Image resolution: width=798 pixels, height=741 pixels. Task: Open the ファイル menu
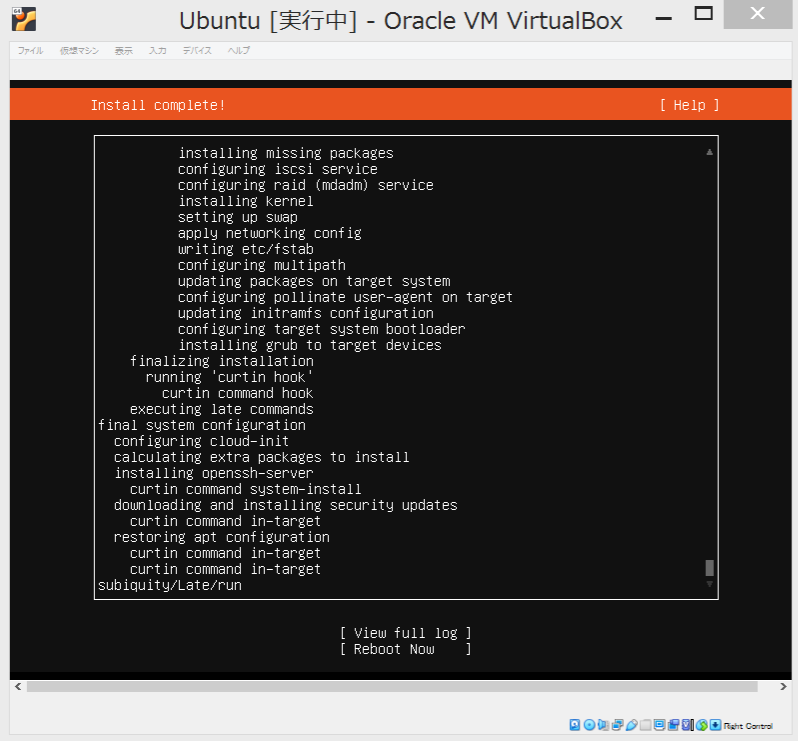coord(31,50)
